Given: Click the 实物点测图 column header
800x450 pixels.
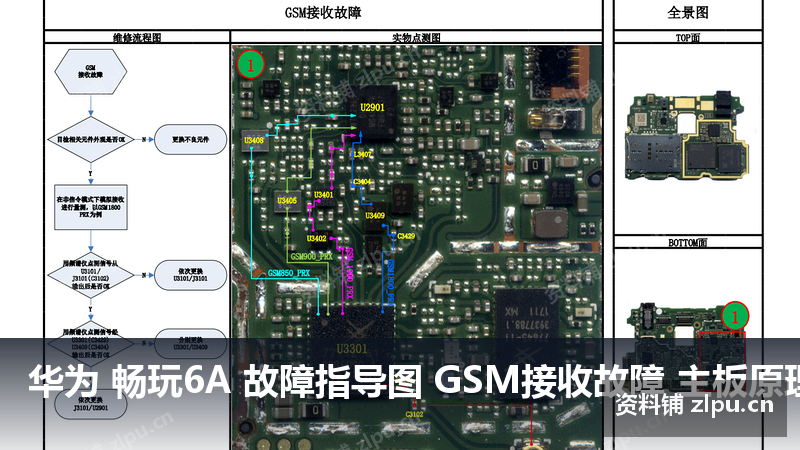Looking at the screenshot, I should point(416,38).
